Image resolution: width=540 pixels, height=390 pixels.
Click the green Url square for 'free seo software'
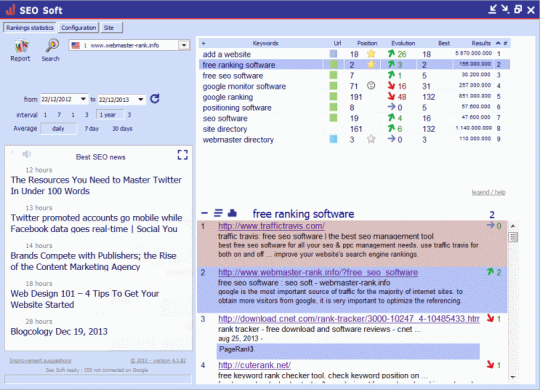[333, 75]
